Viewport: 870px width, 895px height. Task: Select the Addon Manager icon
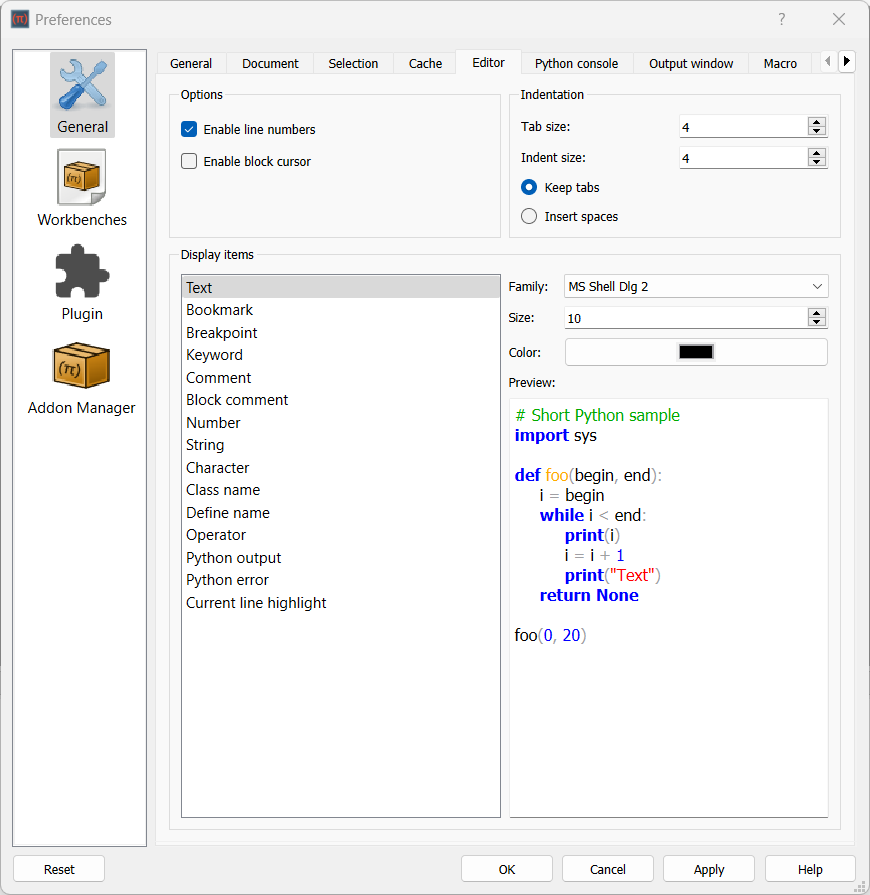[x=82, y=364]
